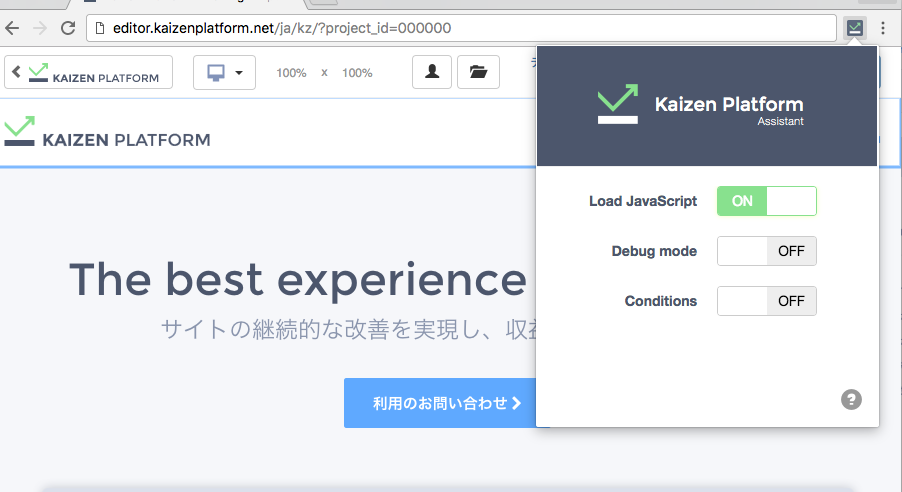Image resolution: width=902 pixels, height=492 pixels.
Task: Click the Kaizen Platform logo in the page header
Action: [107, 132]
